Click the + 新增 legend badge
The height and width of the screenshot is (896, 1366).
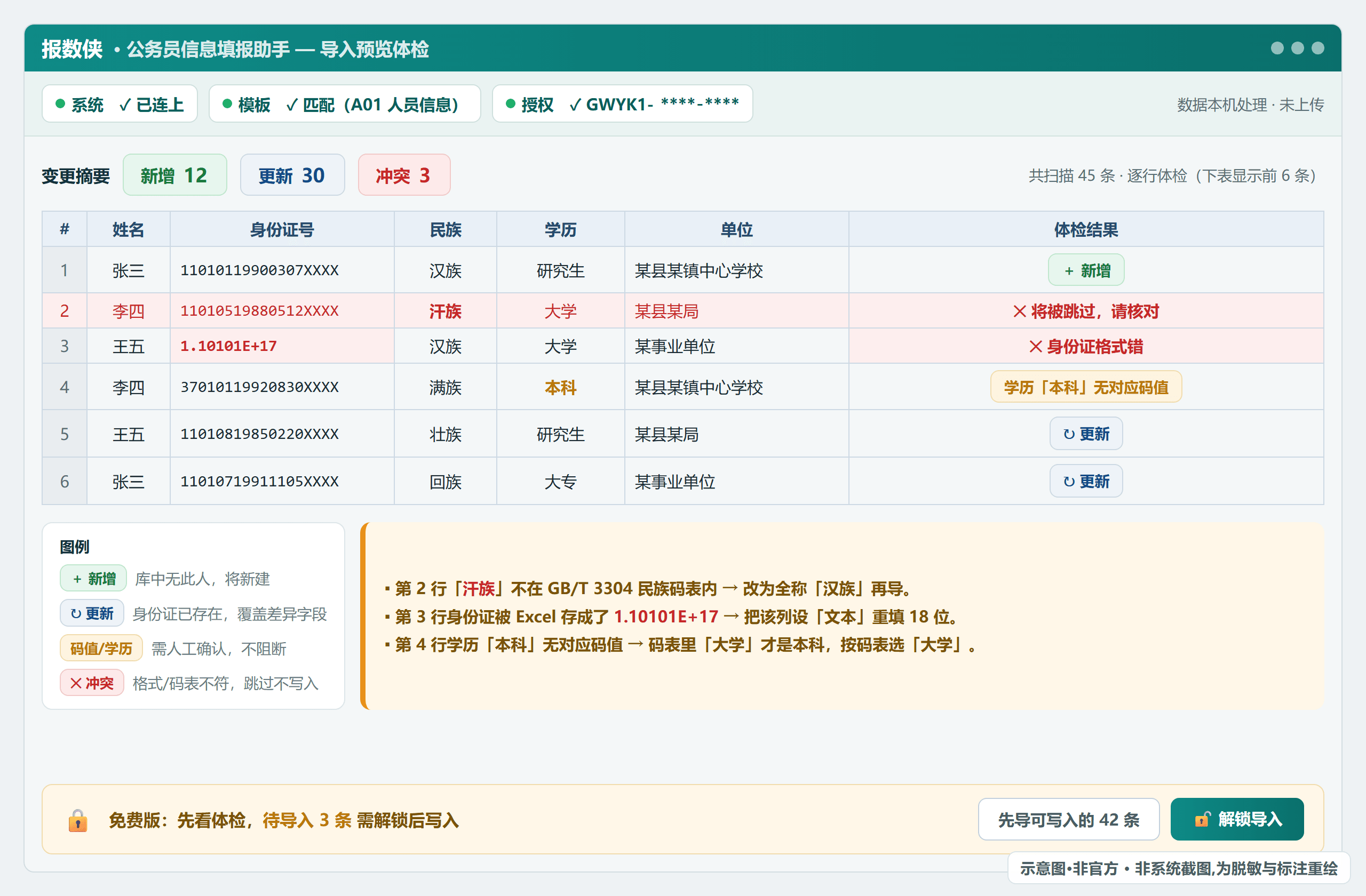click(93, 578)
